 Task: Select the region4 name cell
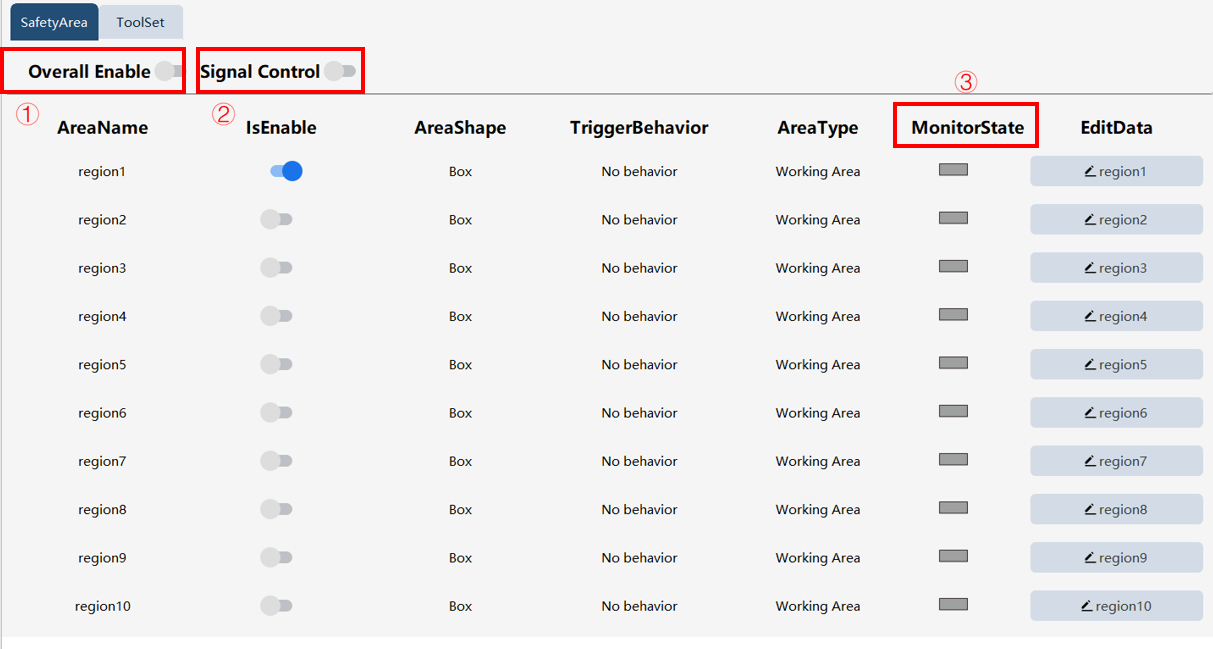pos(102,316)
